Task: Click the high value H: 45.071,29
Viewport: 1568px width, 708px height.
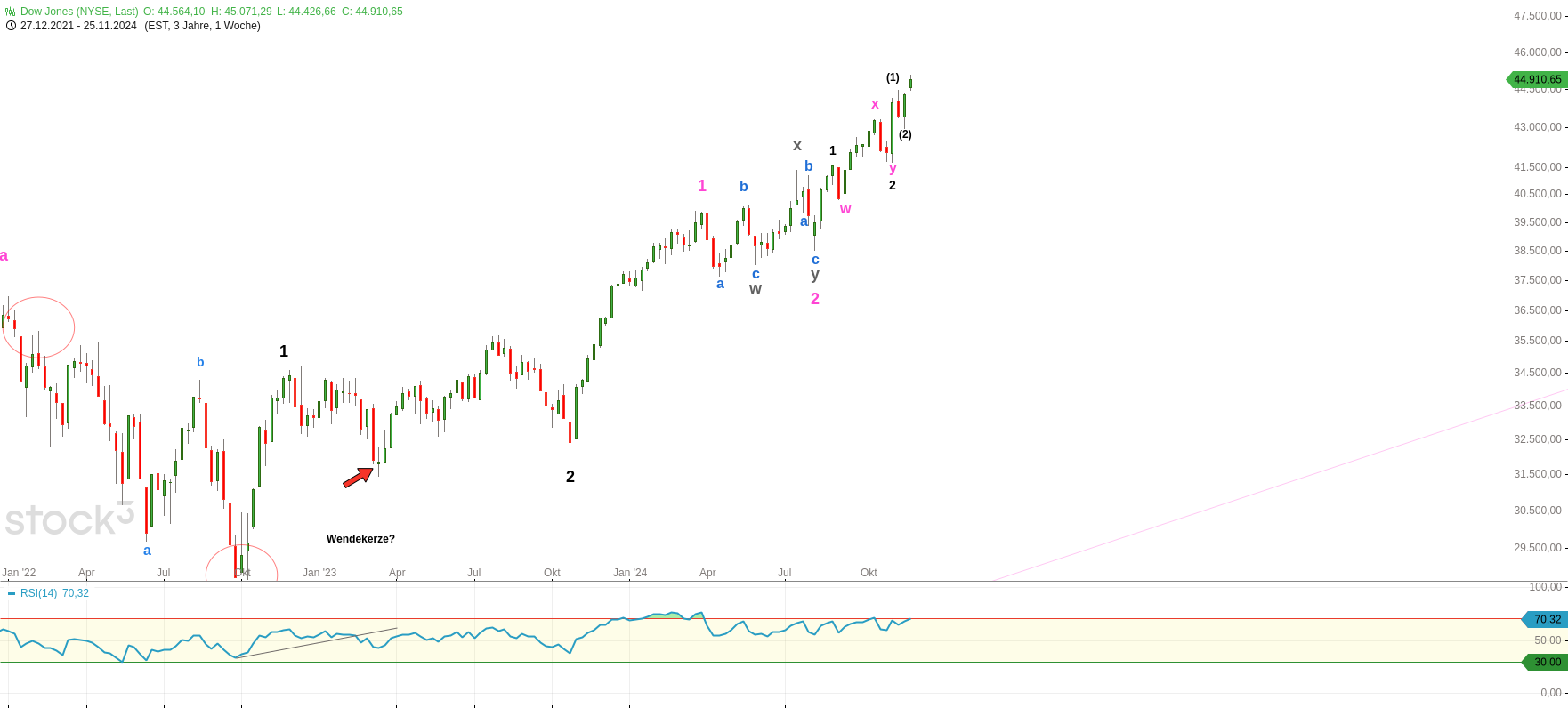Action: (241, 12)
